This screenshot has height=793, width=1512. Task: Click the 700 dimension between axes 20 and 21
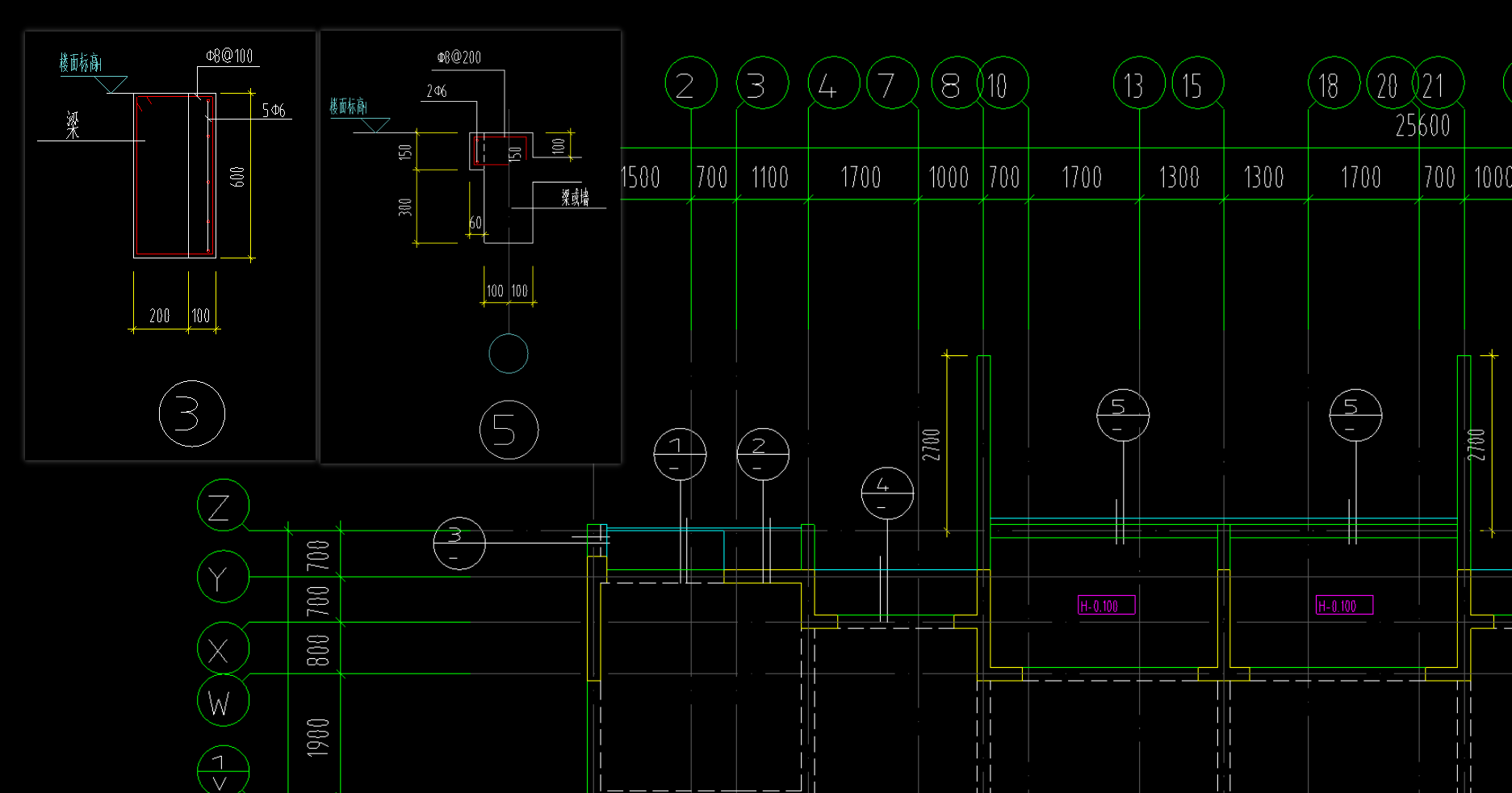click(x=1439, y=178)
